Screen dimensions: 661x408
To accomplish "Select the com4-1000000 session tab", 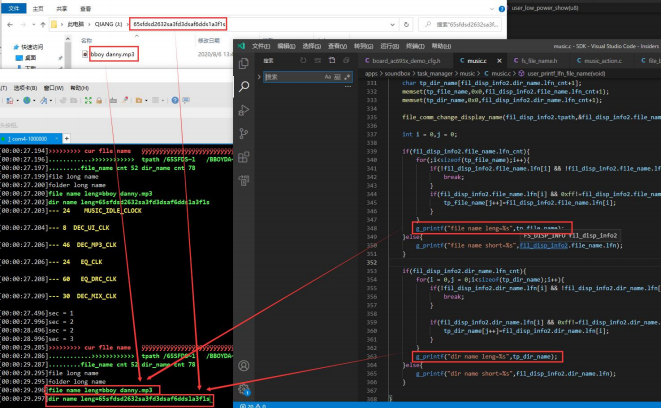I will click(31, 138).
